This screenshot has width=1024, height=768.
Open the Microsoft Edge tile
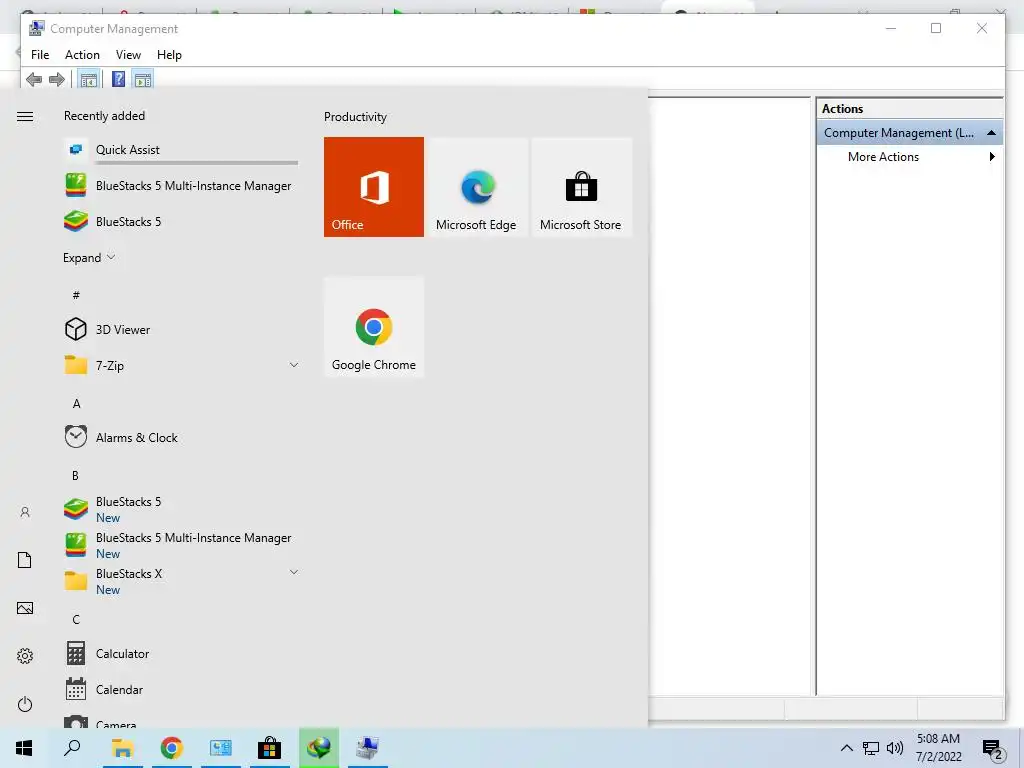476,187
